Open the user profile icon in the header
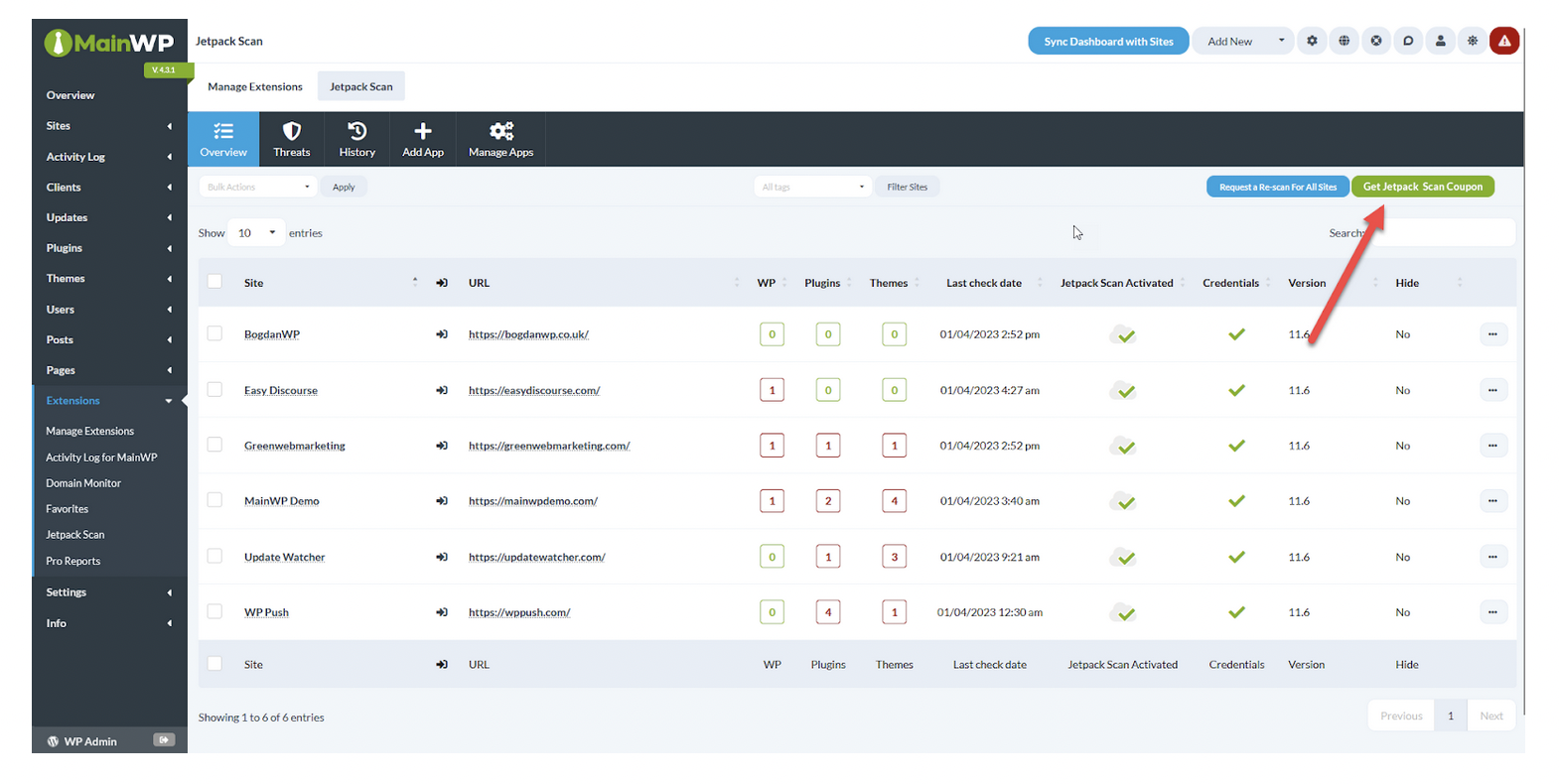Image resolution: width=1559 pixels, height=784 pixels. click(x=1440, y=41)
